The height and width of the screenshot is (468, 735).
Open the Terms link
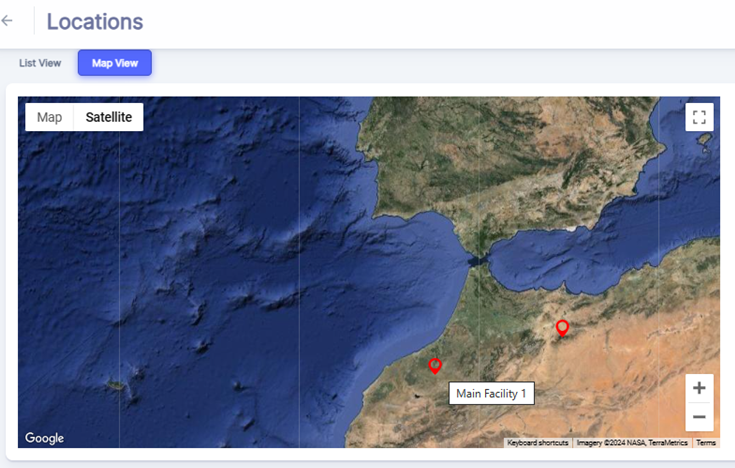pos(706,442)
